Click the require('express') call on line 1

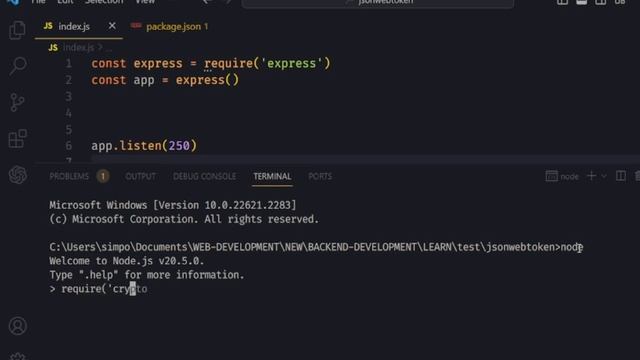point(267,64)
